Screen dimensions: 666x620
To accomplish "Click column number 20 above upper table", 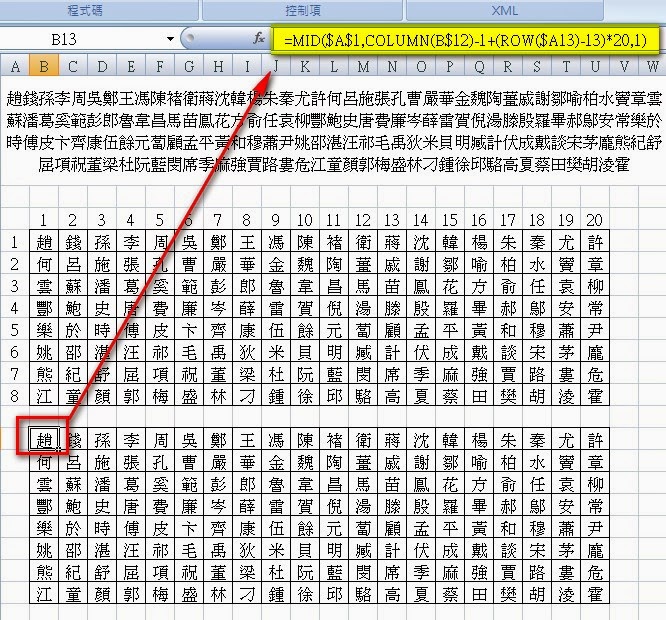I will 595,220.
